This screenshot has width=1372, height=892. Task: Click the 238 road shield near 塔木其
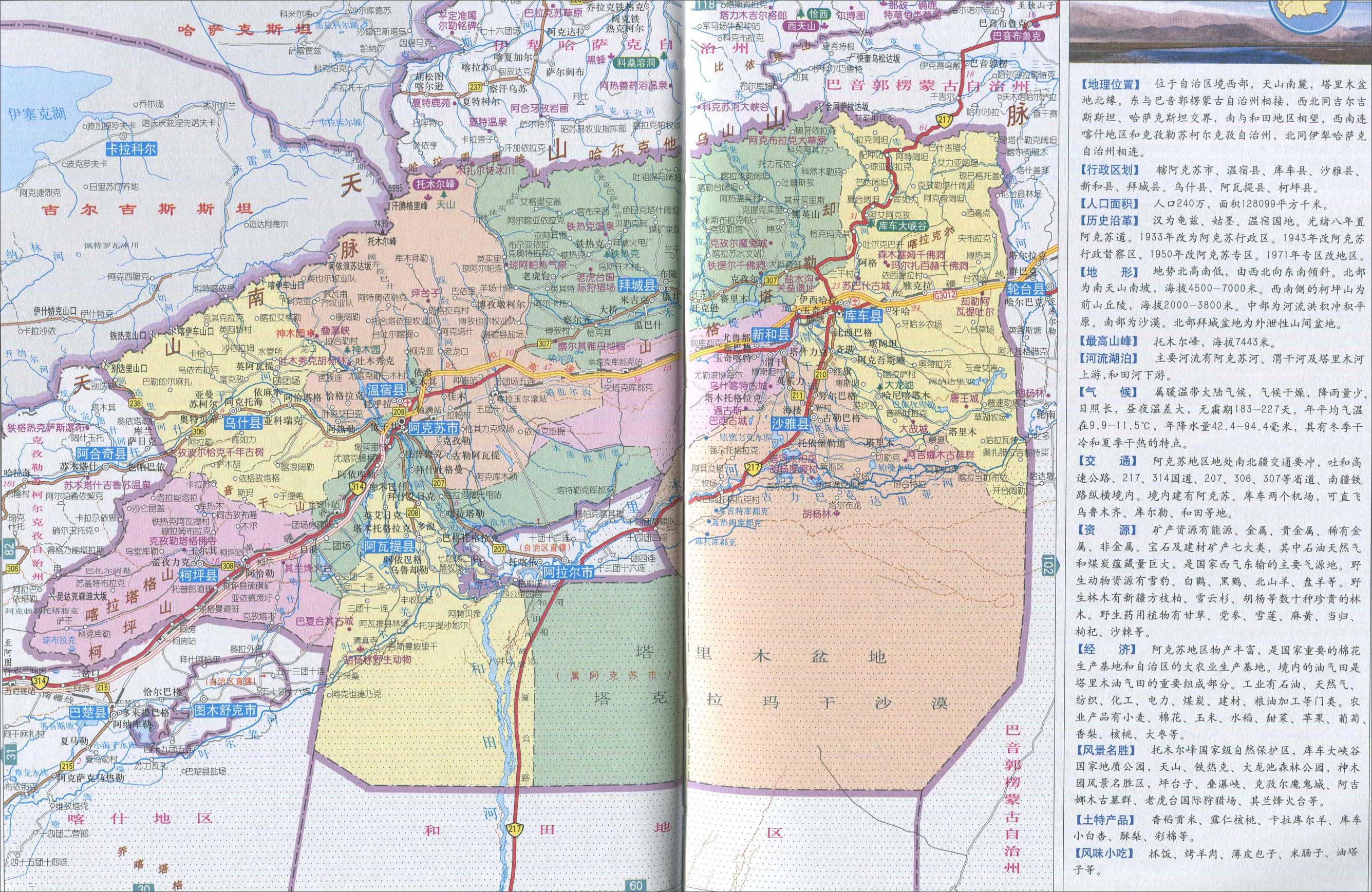[136, 403]
